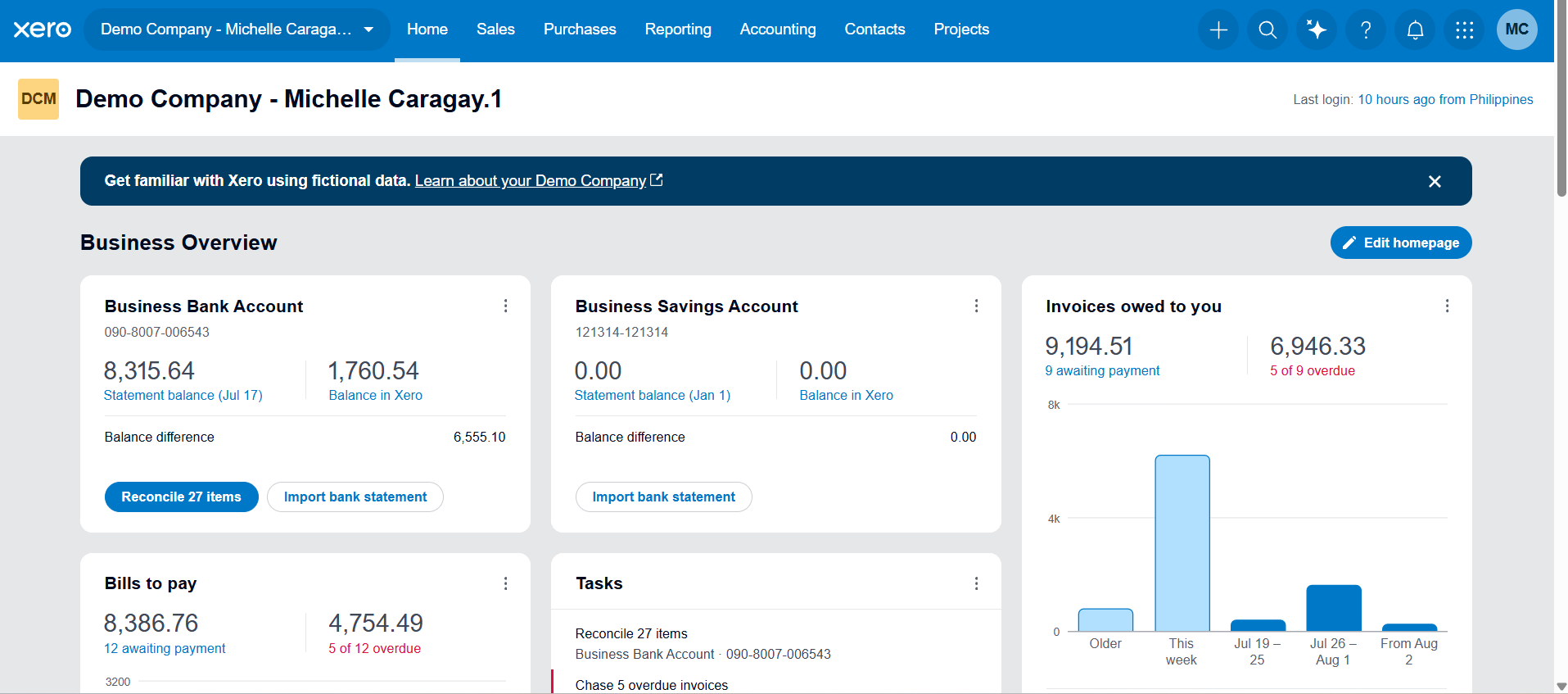This screenshot has width=1568, height=694.
Task: Click account number 121314-121314
Action: (622, 332)
